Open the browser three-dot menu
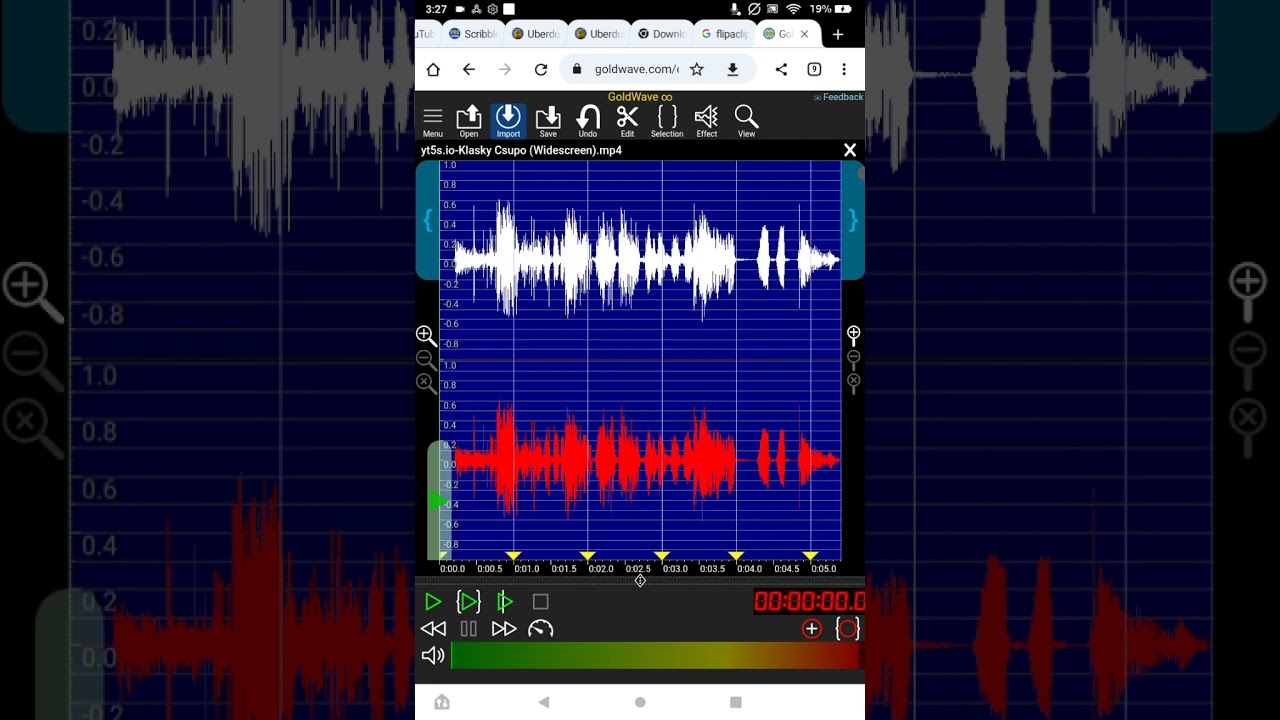 click(844, 69)
